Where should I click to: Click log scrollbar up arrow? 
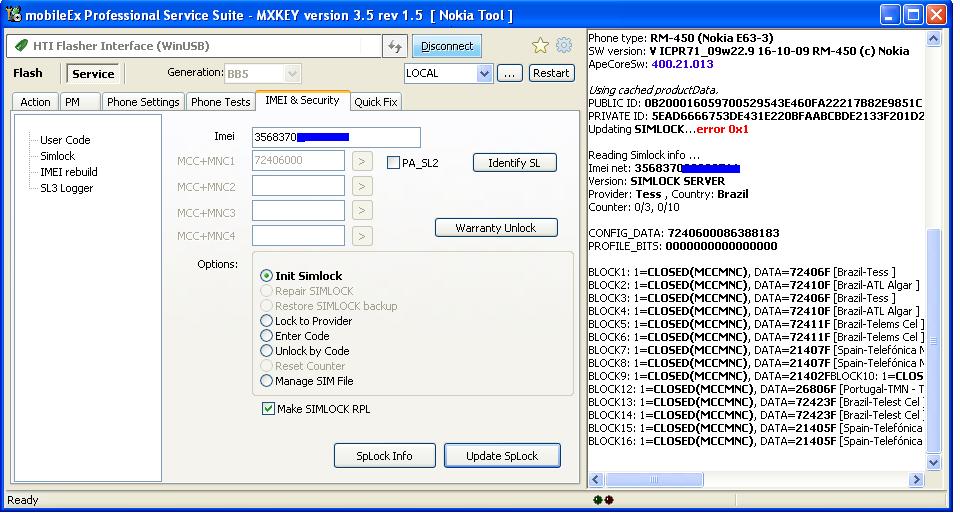(x=934, y=39)
